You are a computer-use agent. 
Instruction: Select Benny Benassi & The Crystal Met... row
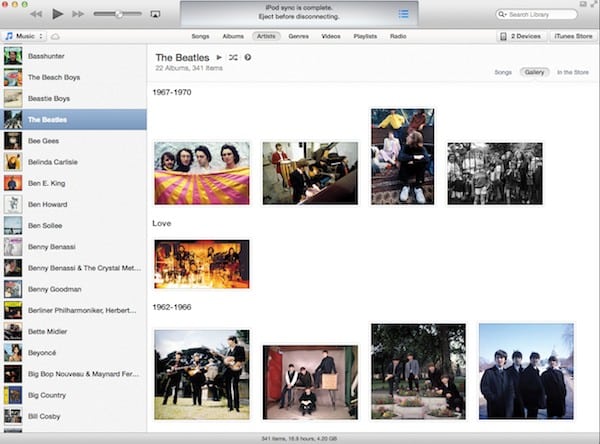pyautogui.click(x=73, y=268)
